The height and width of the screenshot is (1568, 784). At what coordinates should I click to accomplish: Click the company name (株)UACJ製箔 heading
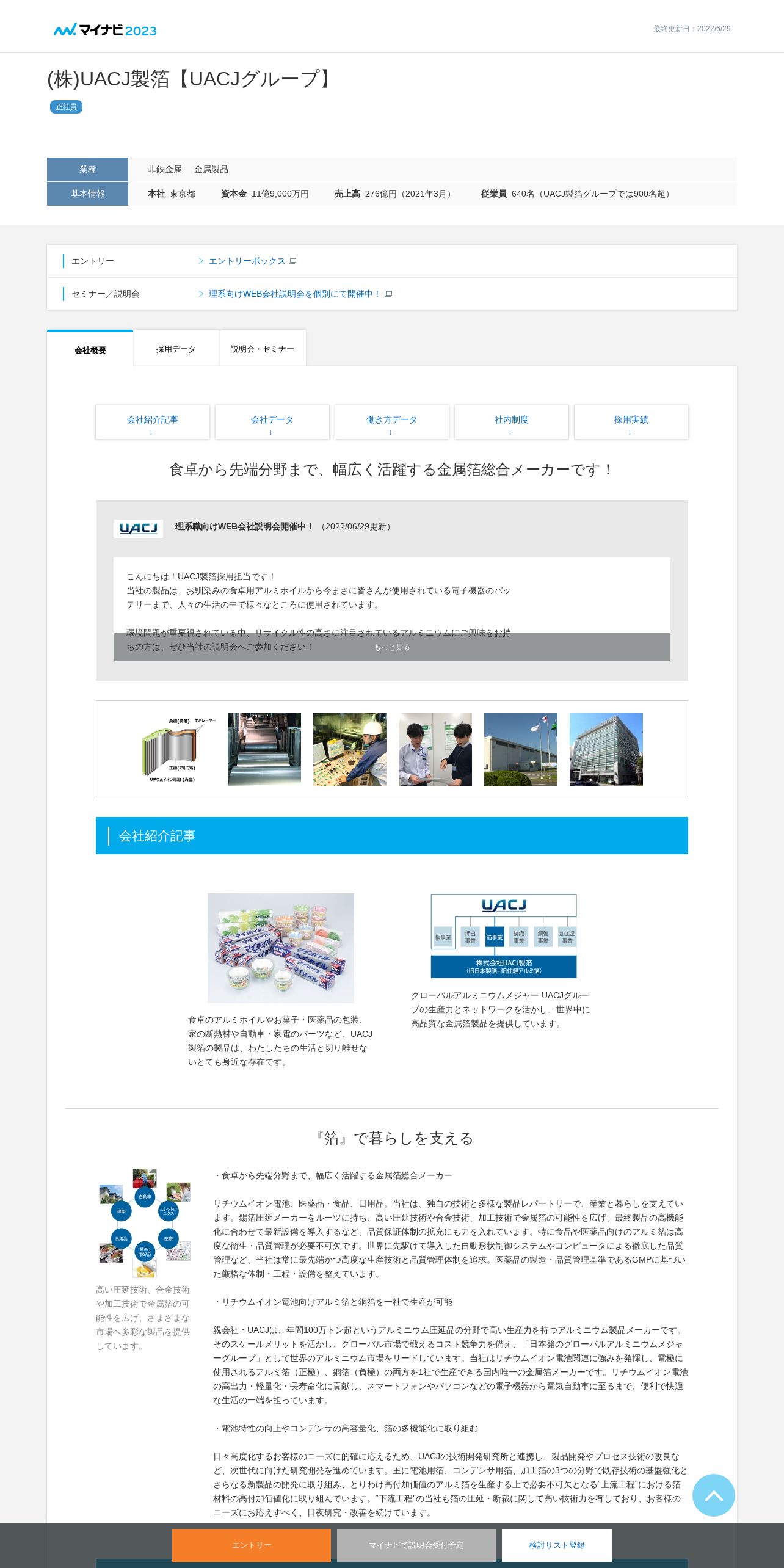point(191,79)
